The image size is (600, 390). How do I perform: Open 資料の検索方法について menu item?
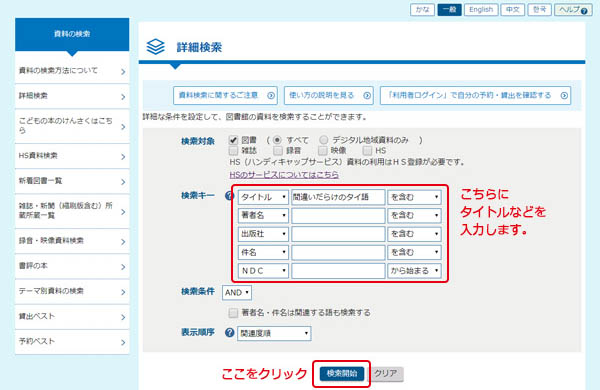(x=72, y=71)
